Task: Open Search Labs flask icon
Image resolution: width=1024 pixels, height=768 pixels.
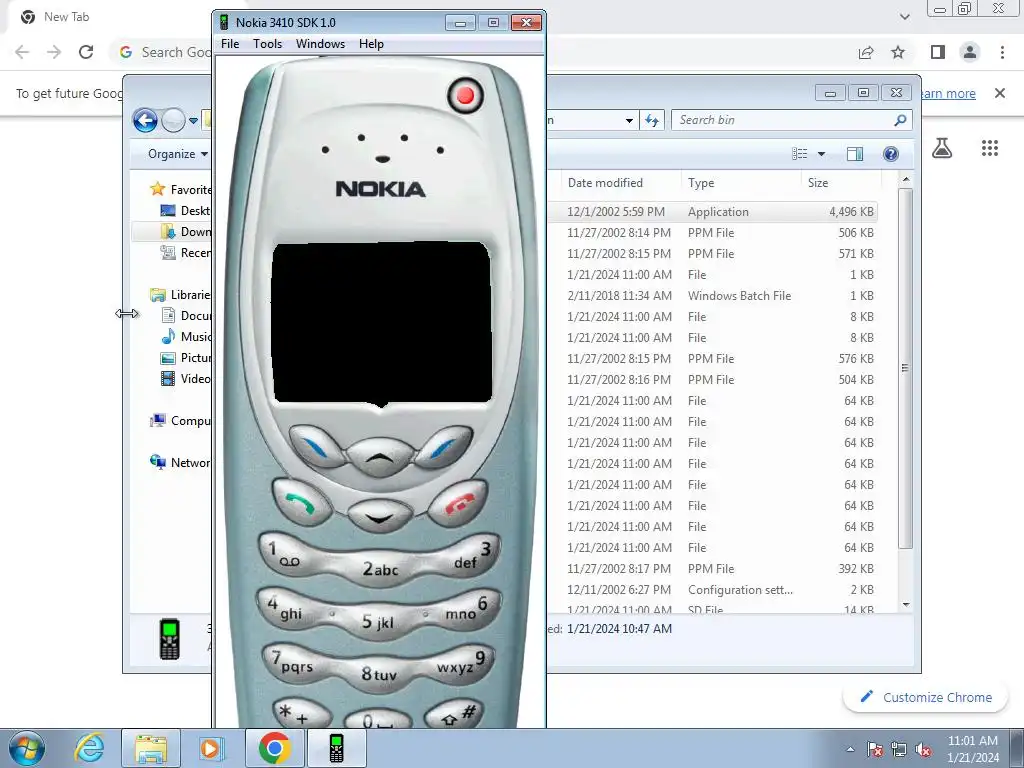Action: [941, 148]
